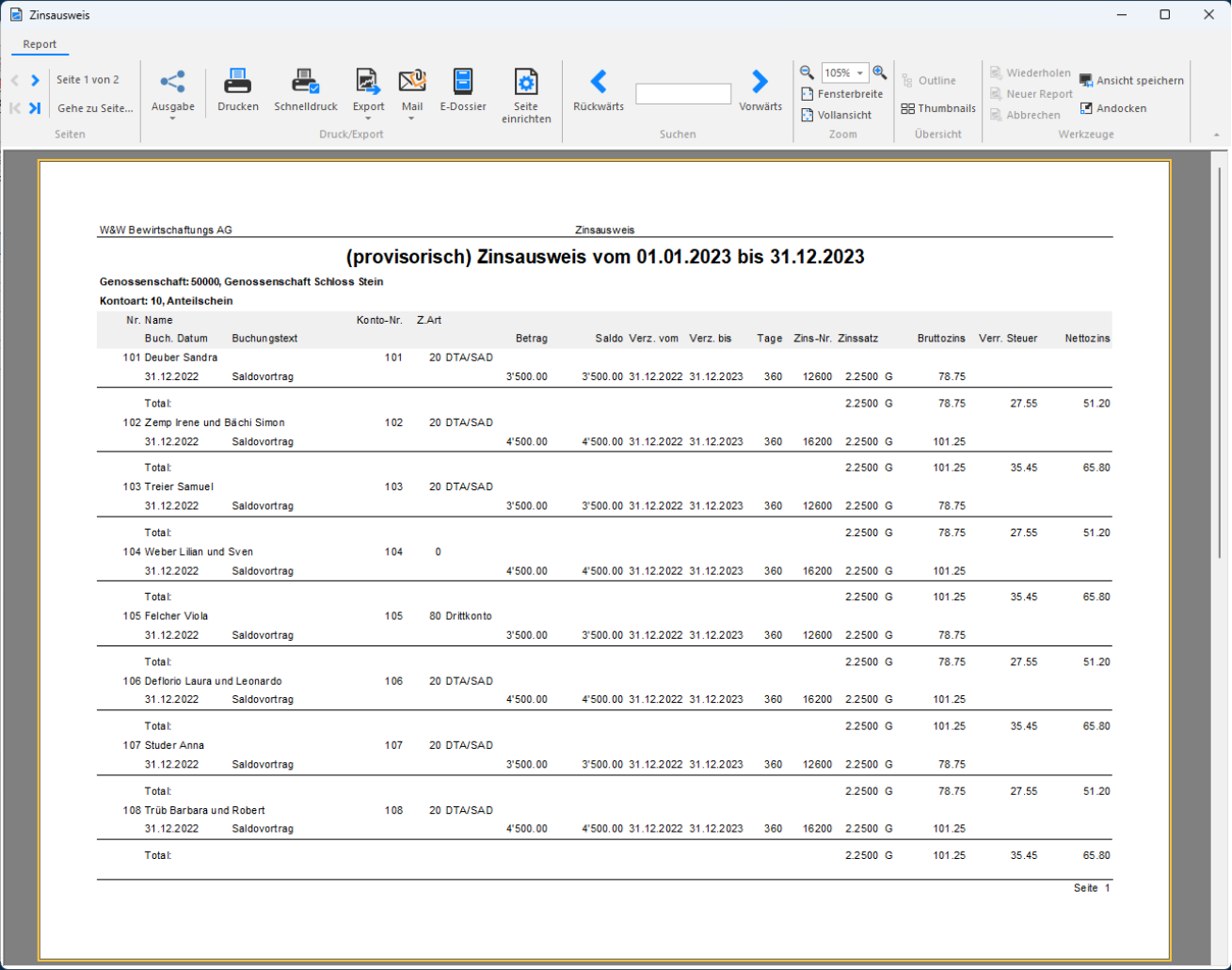Collapse the ribbon with the small arrow
The width and height of the screenshot is (1232, 970).
[x=1216, y=135]
